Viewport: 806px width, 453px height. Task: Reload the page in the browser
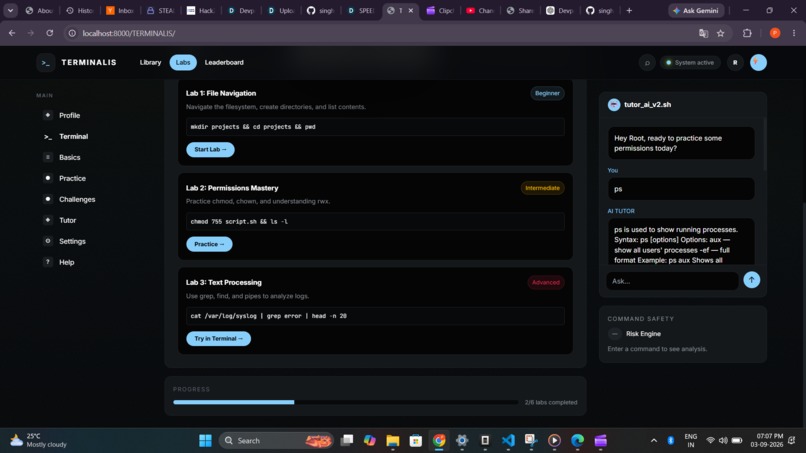tap(49, 33)
